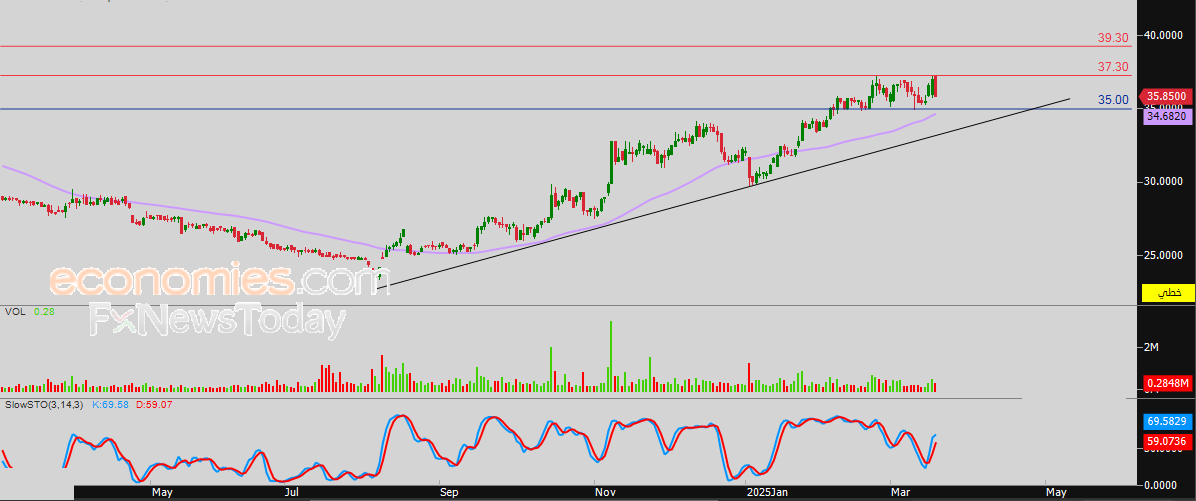Click the 25.0000 price scale label
This screenshot has height=501, width=1196.
[1165, 255]
